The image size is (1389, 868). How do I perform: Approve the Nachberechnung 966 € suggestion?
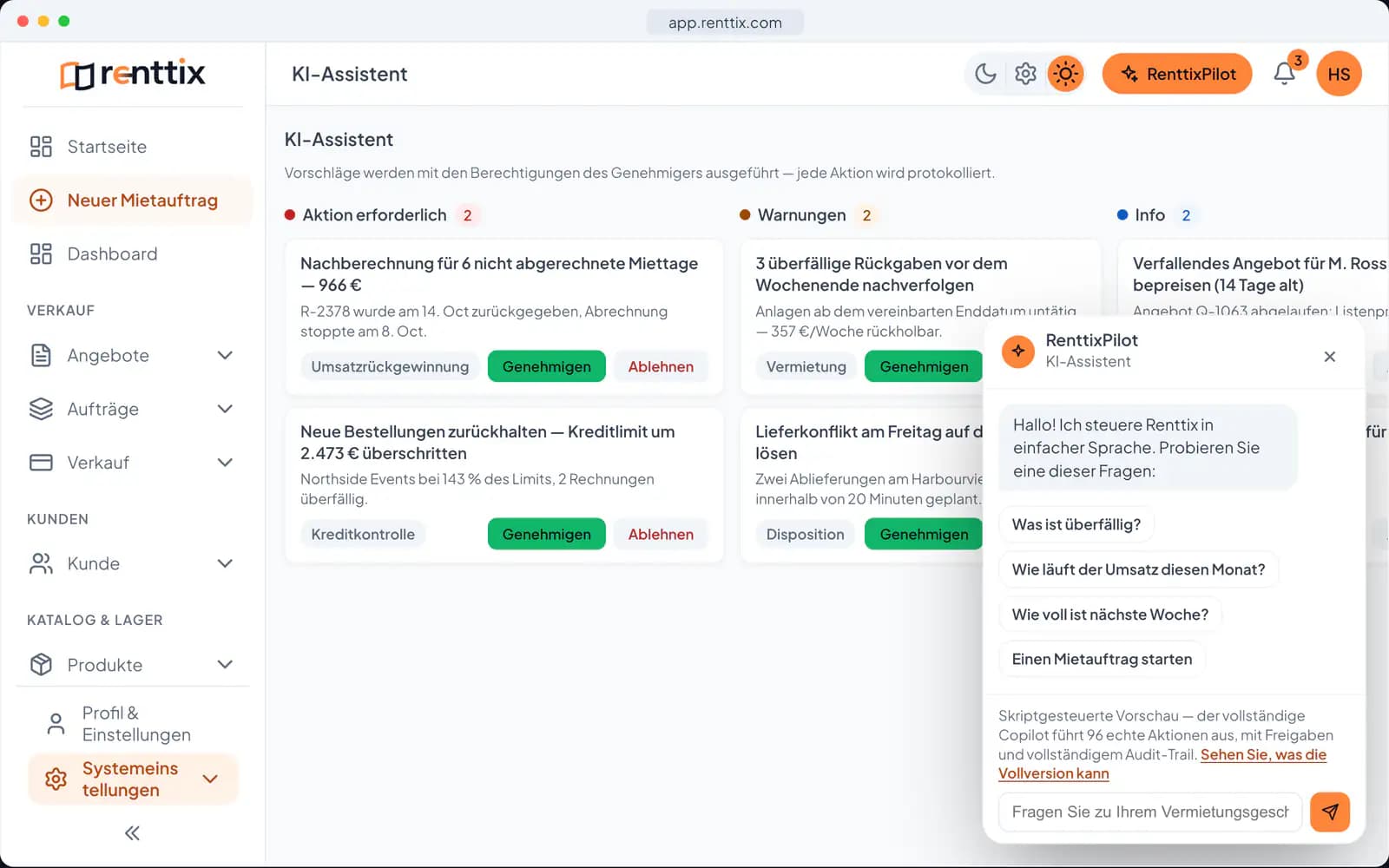[x=547, y=366]
